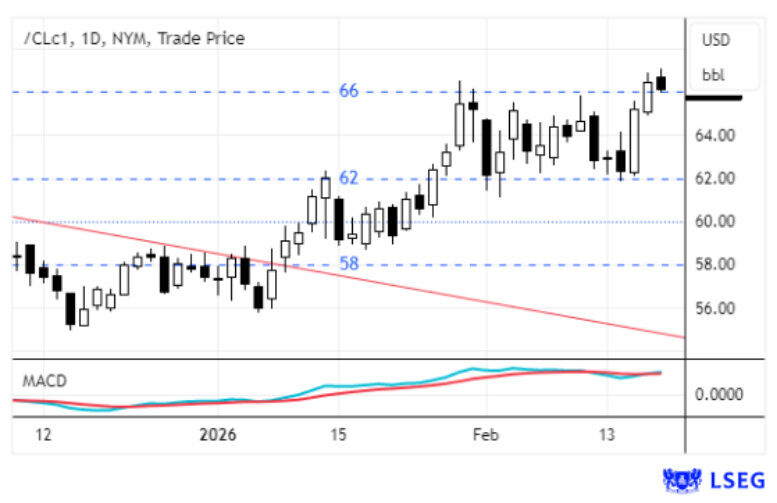Click the 60.00 price axis label
Screen dimensions: 777x503
721,221
